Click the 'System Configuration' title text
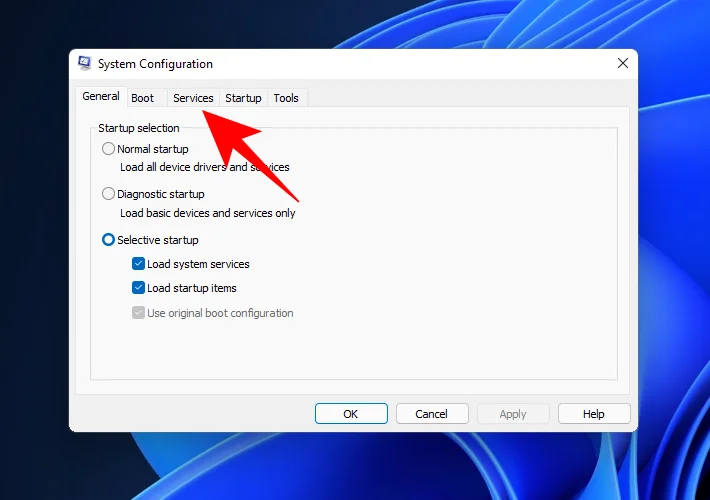710x500 pixels. click(155, 64)
